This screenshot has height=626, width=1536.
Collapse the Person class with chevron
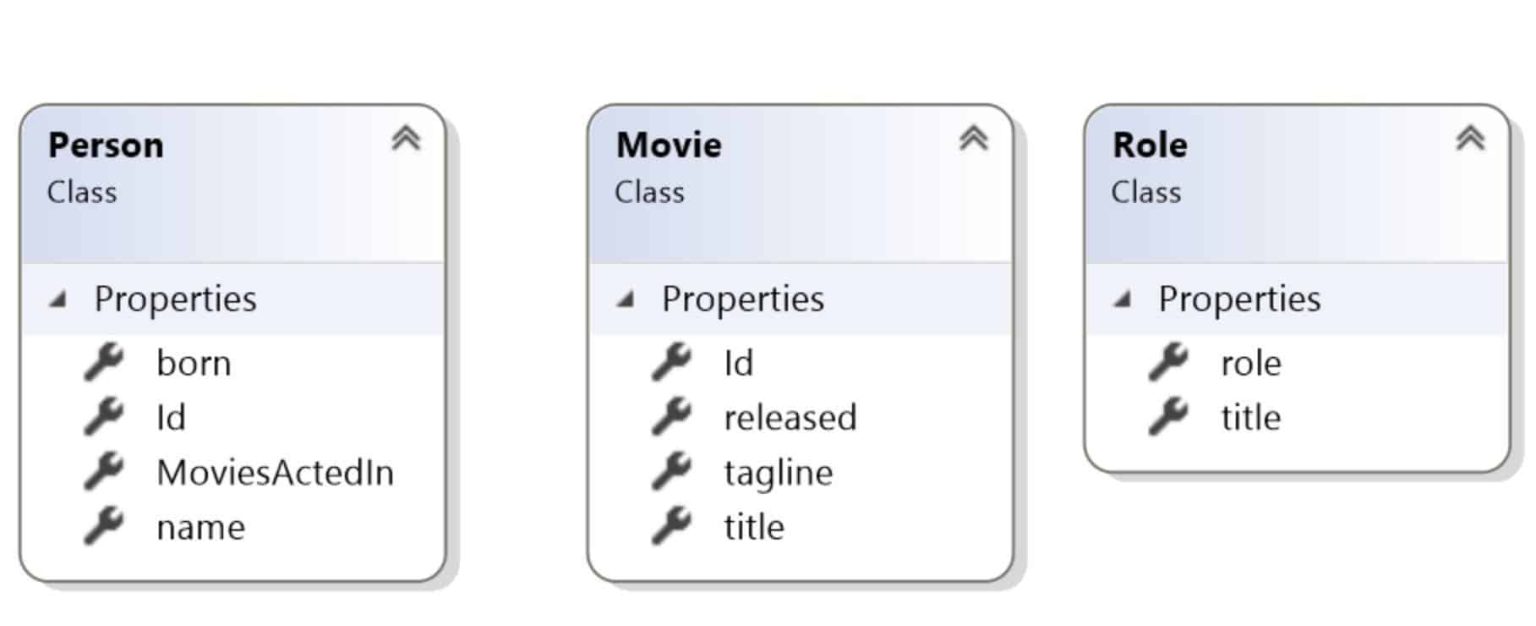pyautogui.click(x=405, y=139)
